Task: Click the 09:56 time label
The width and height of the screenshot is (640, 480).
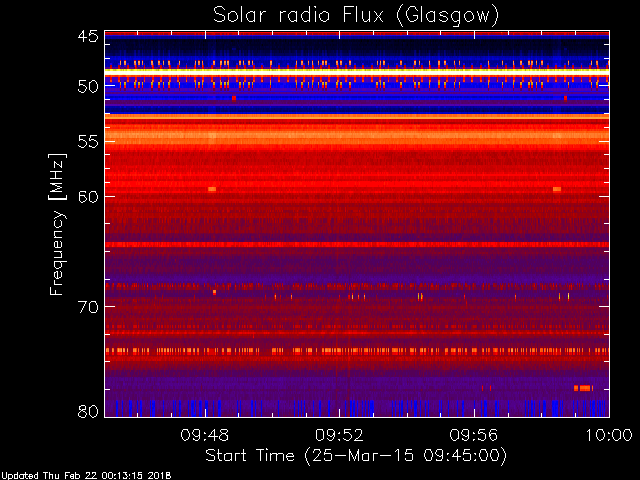Action: [473, 435]
